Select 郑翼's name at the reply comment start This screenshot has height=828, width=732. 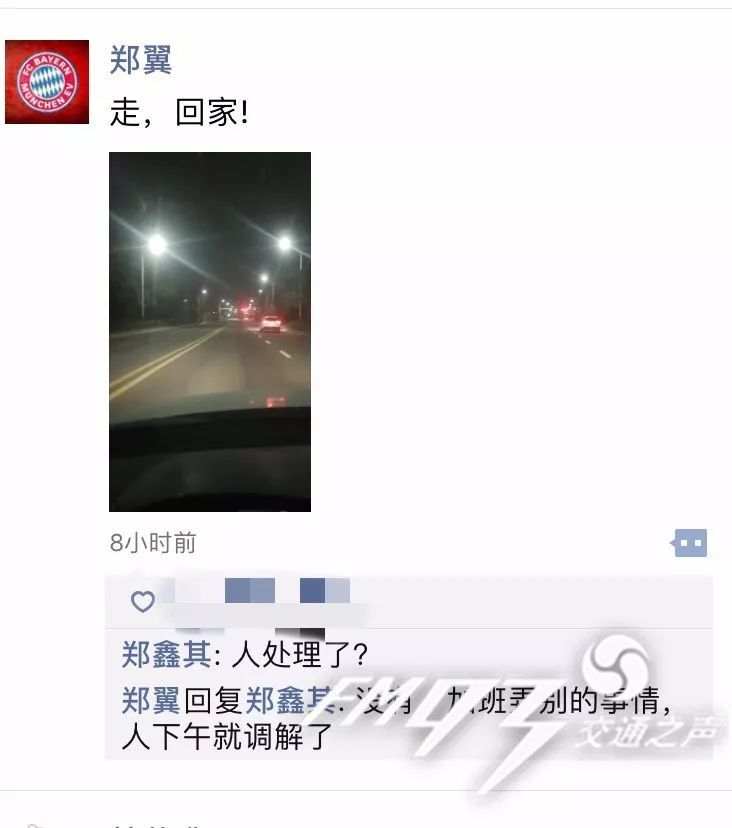(x=151, y=700)
